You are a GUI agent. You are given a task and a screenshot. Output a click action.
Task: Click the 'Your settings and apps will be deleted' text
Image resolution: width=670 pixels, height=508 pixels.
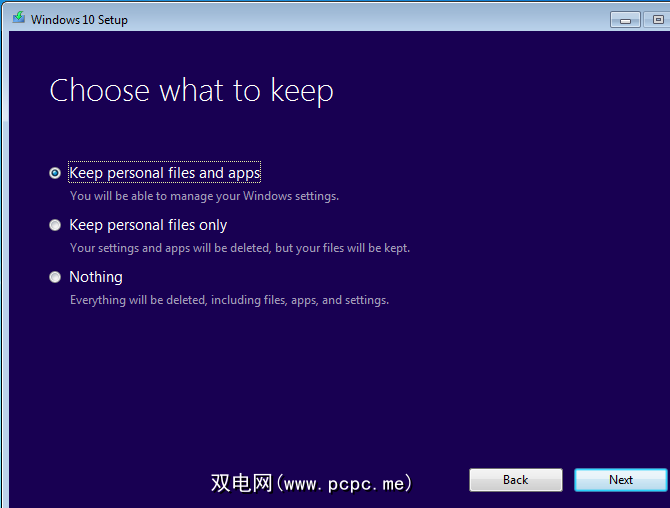click(x=239, y=248)
